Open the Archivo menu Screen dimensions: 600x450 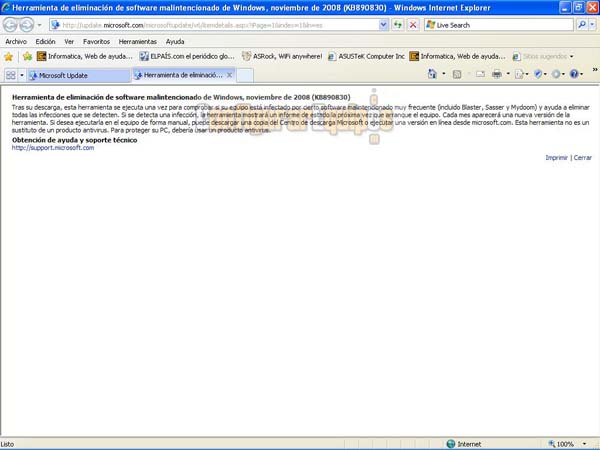click(16, 41)
